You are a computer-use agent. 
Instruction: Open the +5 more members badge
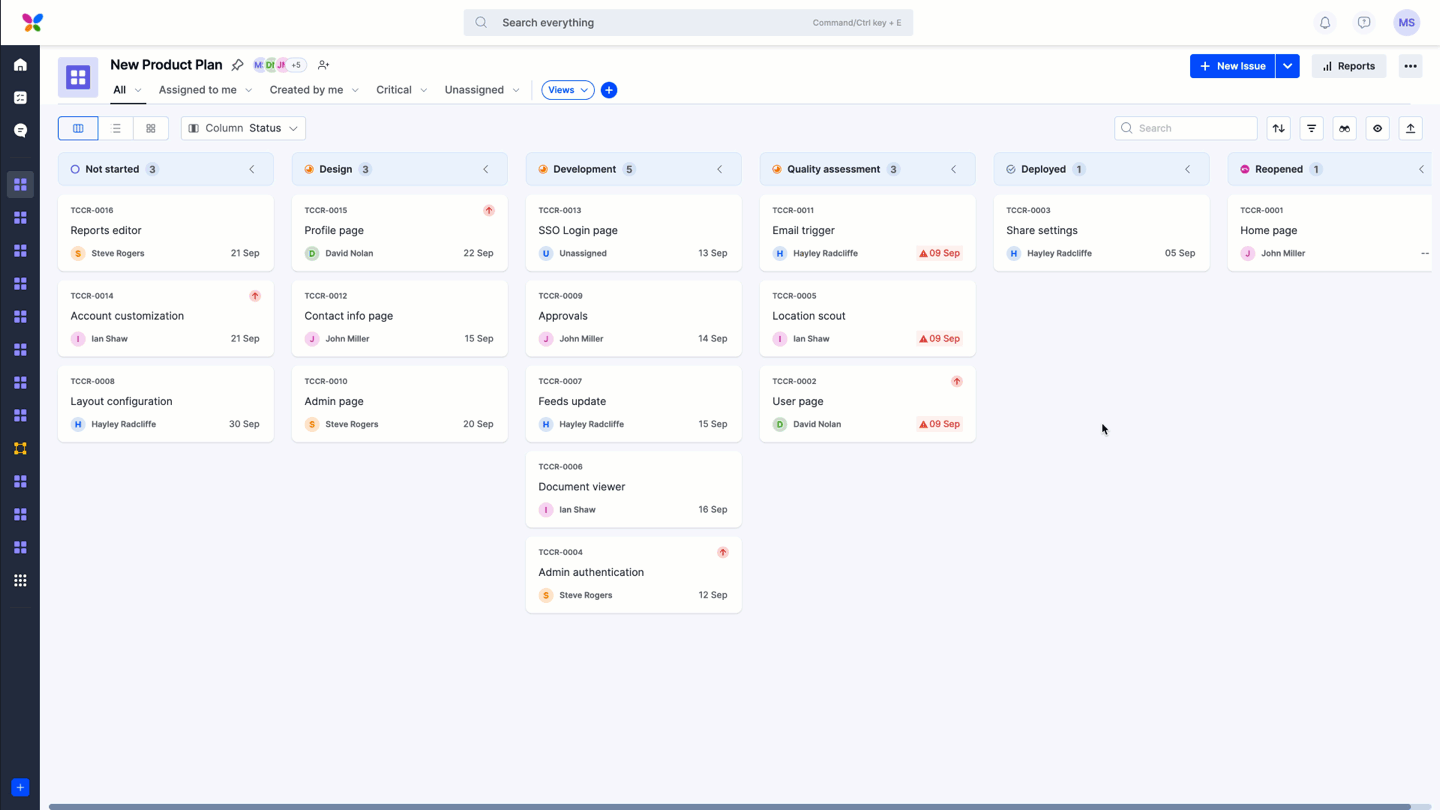pyautogui.click(x=296, y=65)
